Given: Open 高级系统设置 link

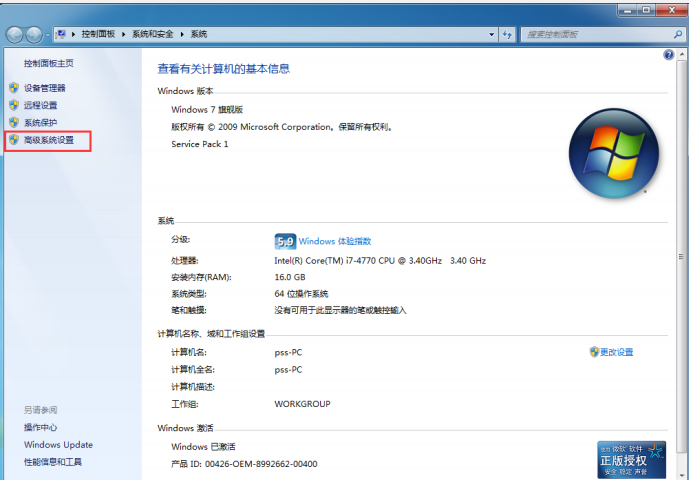Looking at the screenshot, I should pos(49,140).
